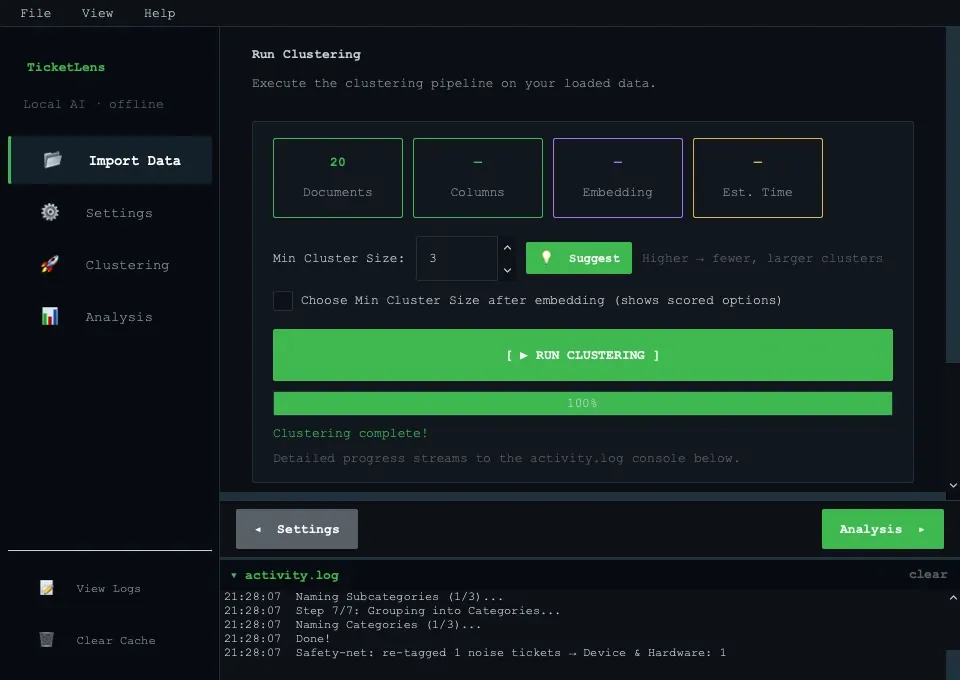Go to Clustering label in sidebar
The image size is (960, 680).
tap(127, 265)
